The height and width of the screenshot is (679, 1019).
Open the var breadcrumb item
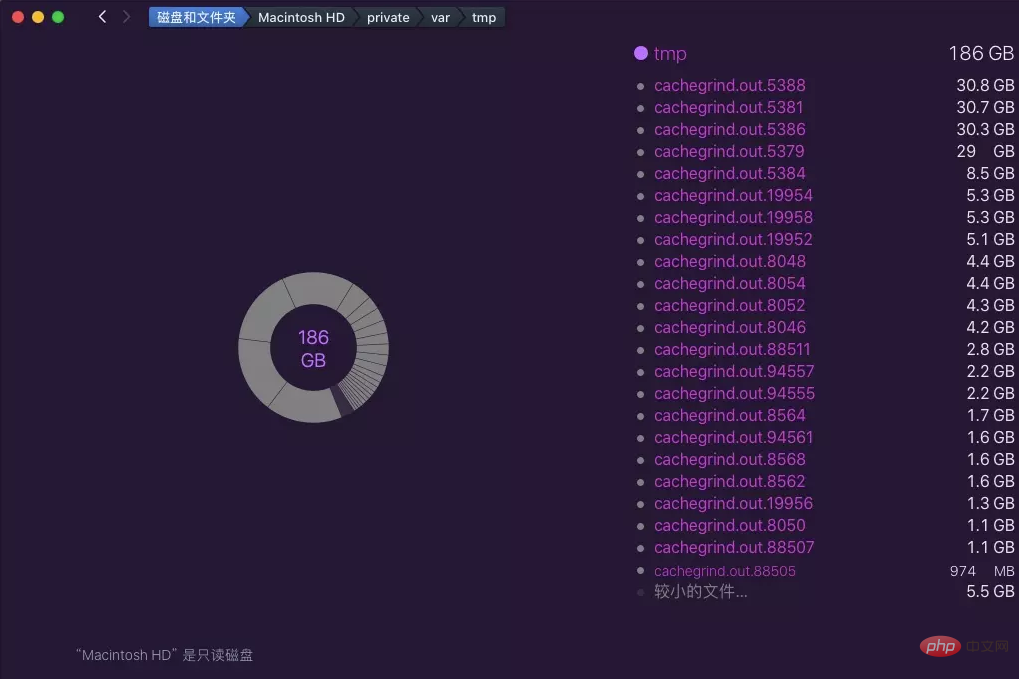pyautogui.click(x=440, y=17)
